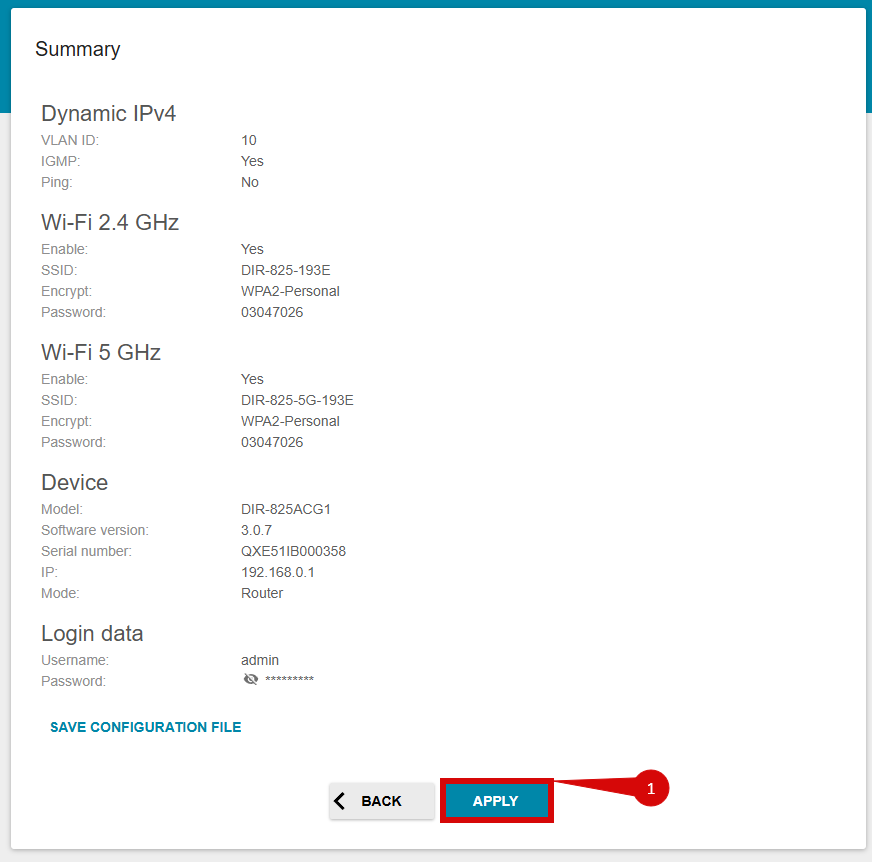The image size is (872, 862).
Task: Select the SSID value DIR-825-193E
Action: point(285,270)
